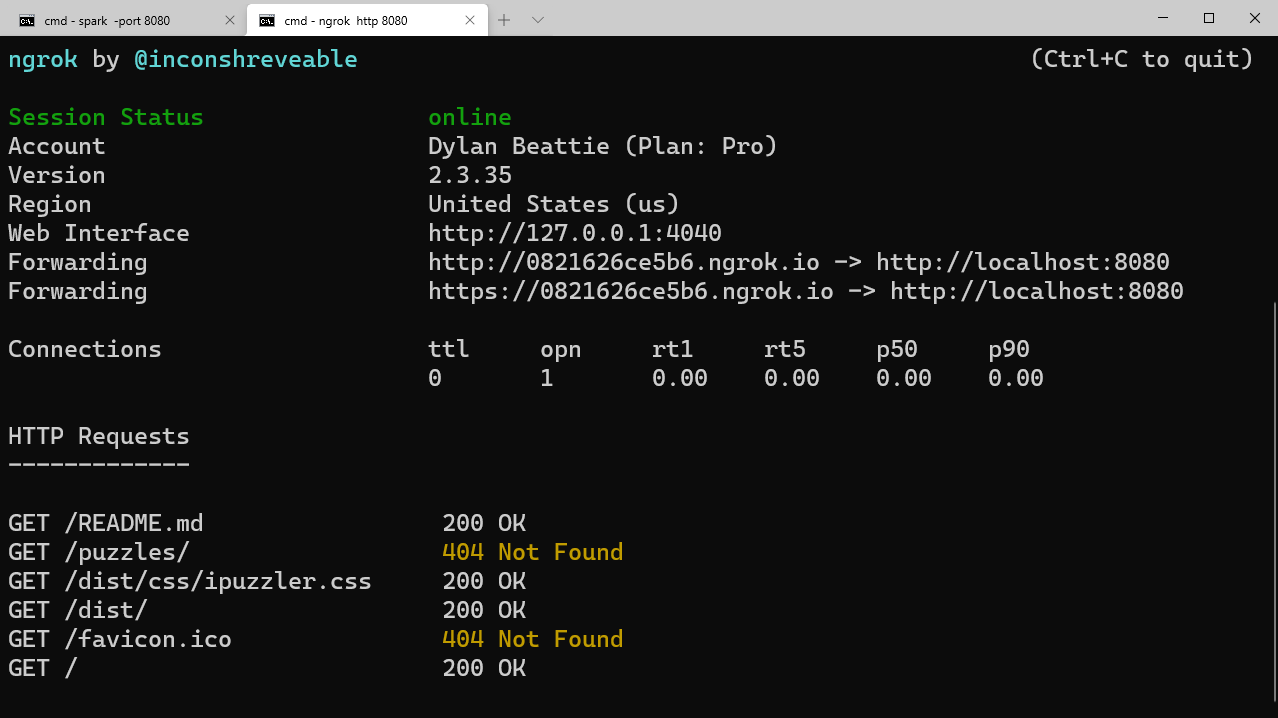The height and width of the screenshot is (718, 1278).
Task: Click the http://0821626ce5b6.ngrok.io forwarding URL
Action: (631, 262)
